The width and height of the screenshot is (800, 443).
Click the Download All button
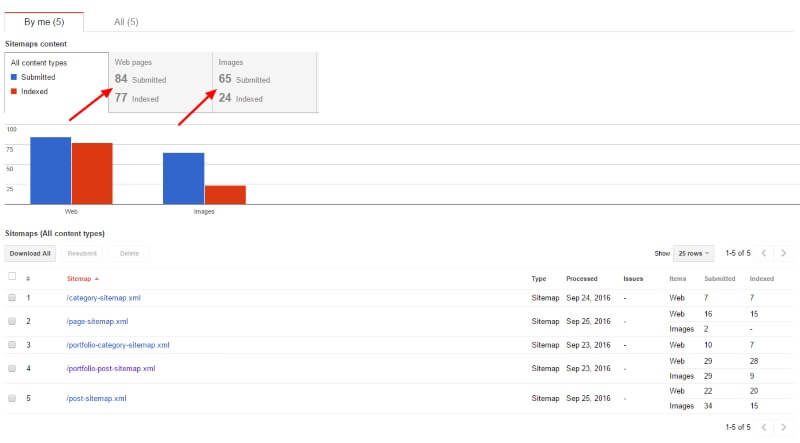[x=30, y=254]
